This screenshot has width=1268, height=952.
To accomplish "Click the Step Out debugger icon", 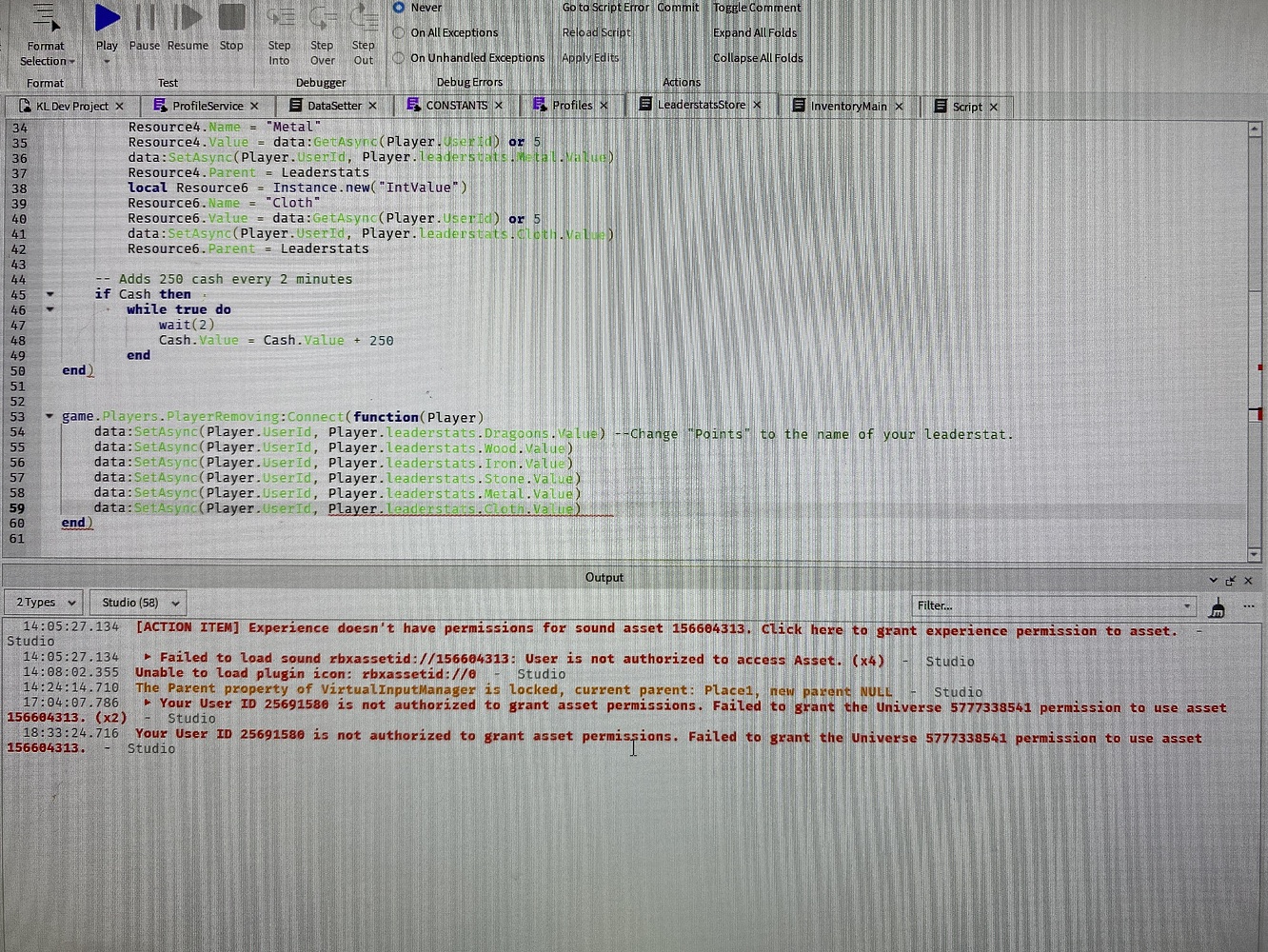I will 364,17.
